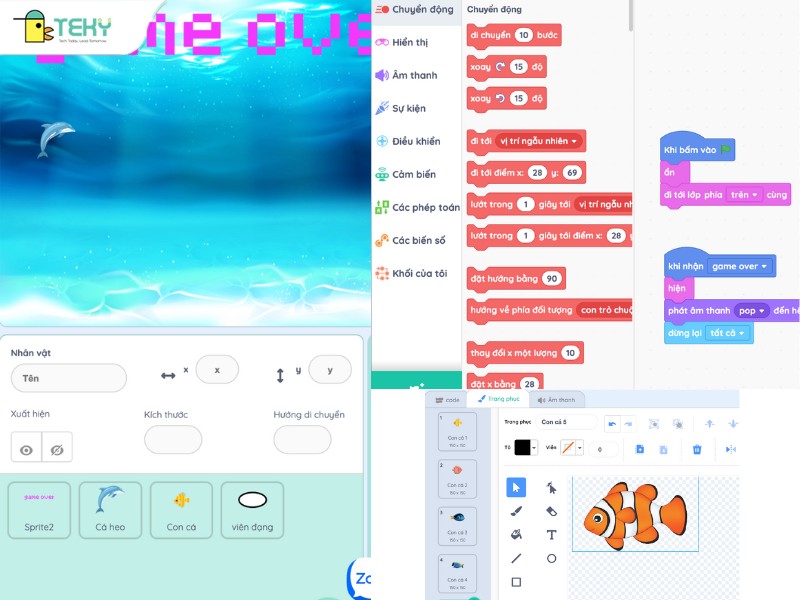Expand the 'game over' message dropdown
Viewport: 800px width, 600px height.
(x=740, y=267)
